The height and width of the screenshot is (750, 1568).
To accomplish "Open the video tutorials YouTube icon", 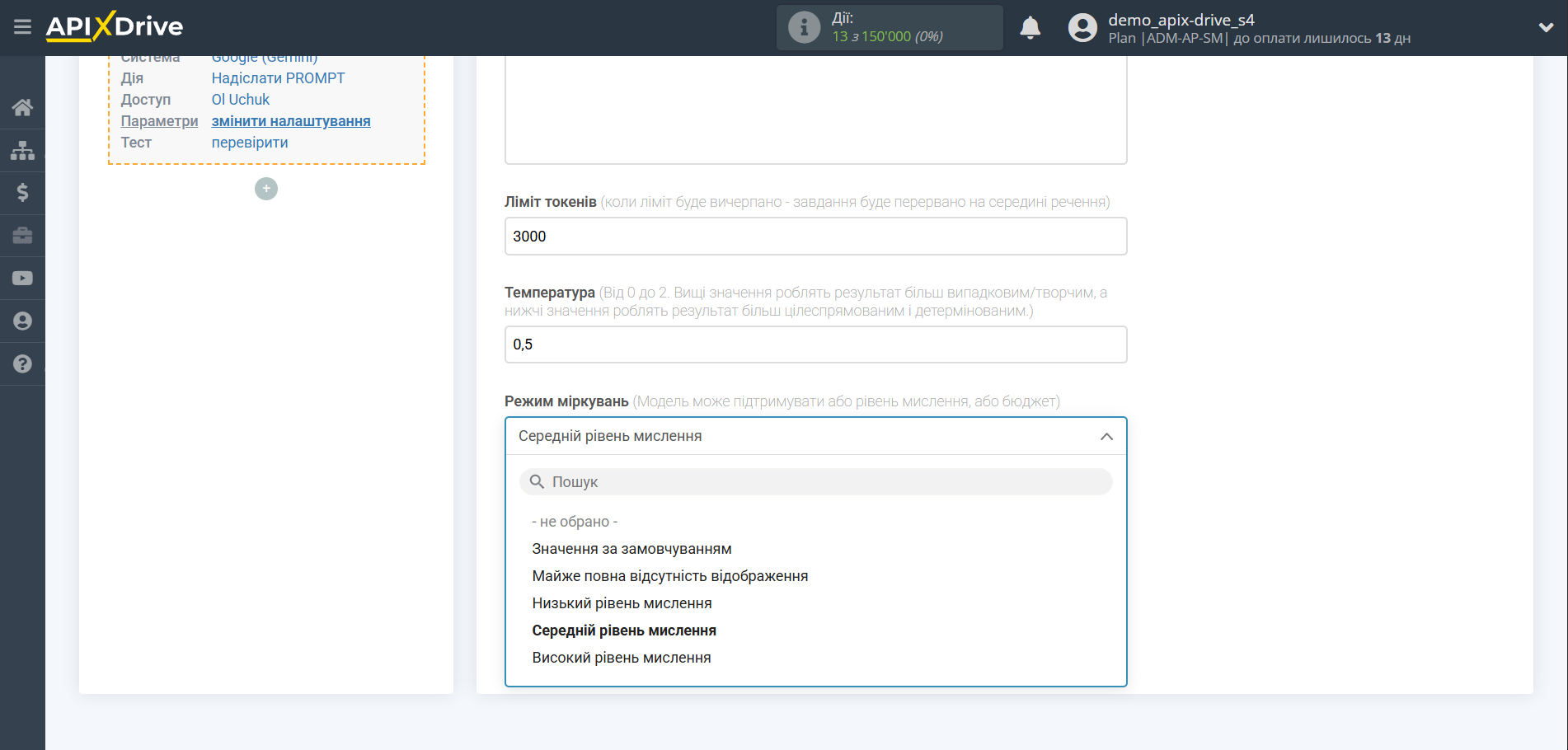I will click(22, 279).
